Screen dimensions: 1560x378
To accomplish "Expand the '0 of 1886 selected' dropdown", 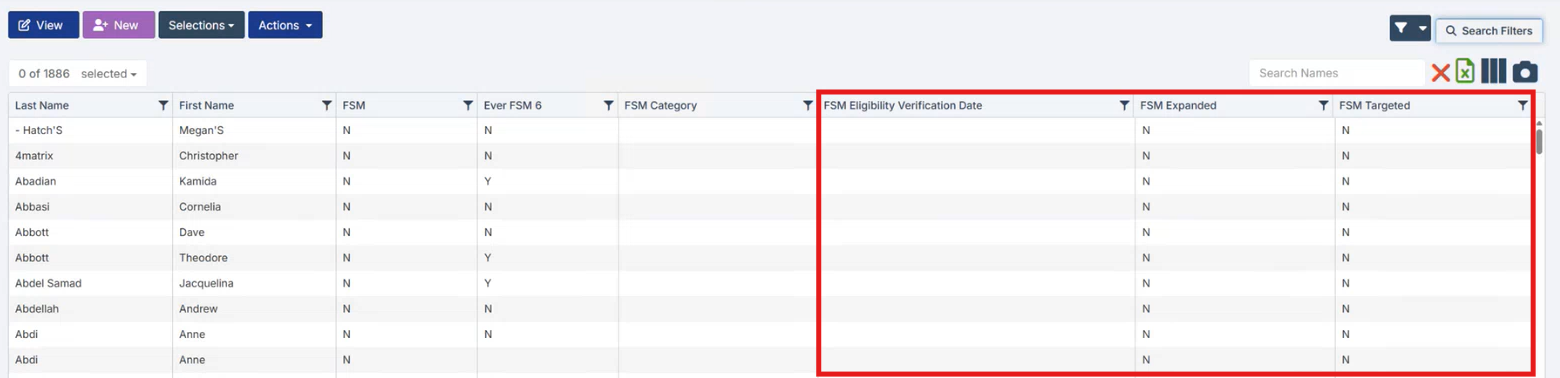I will point(78,73).
